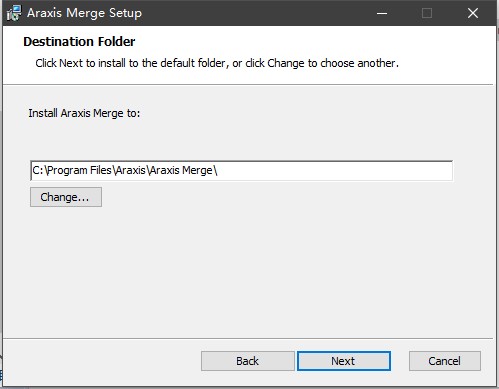
Task: Click empty area of the path field
Action: (x=333, y=170)
